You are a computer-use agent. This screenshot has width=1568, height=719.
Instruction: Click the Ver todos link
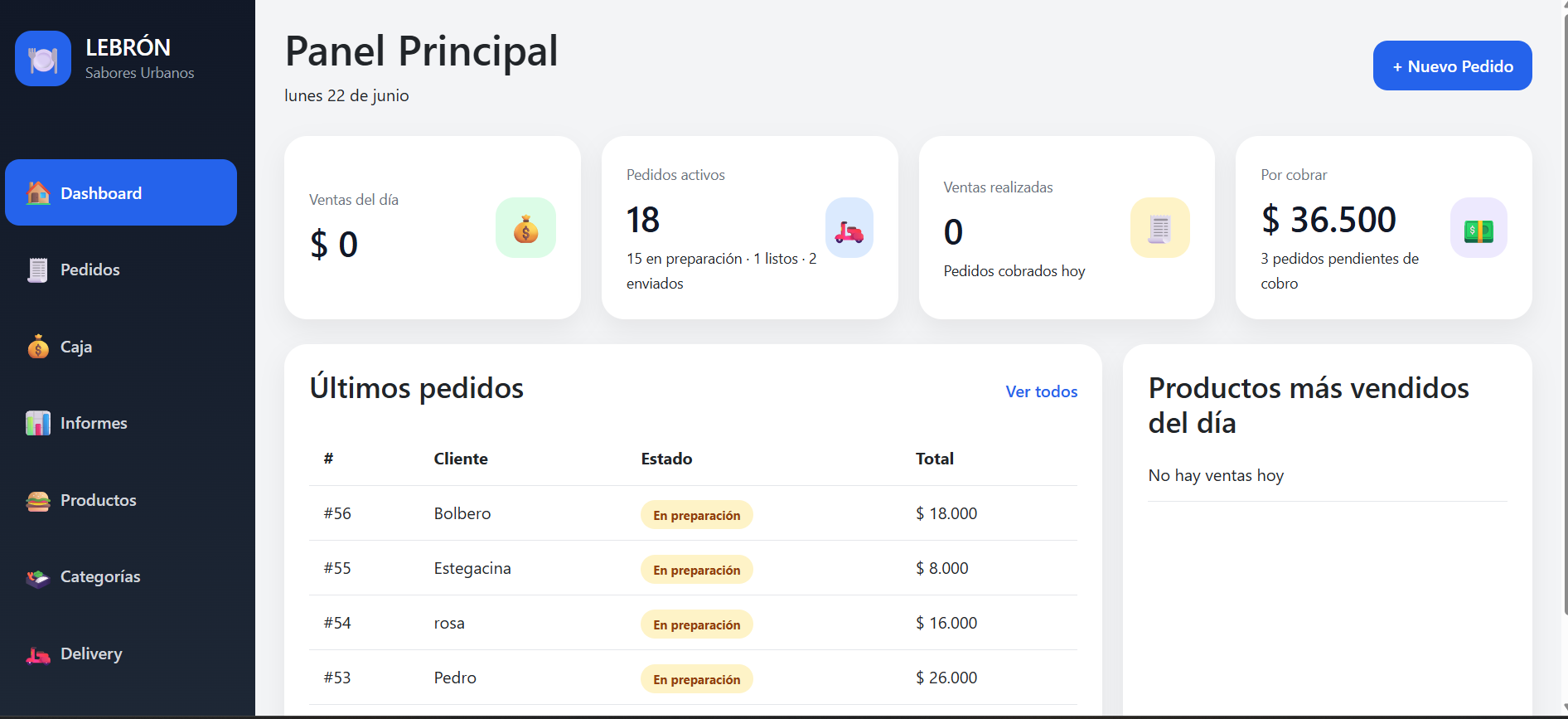point(1042,391)
